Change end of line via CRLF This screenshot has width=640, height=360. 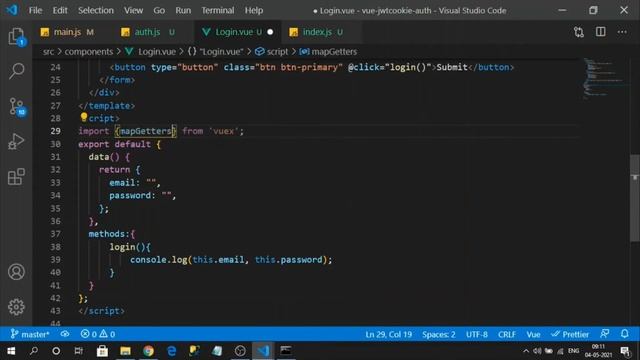(507, 334)
